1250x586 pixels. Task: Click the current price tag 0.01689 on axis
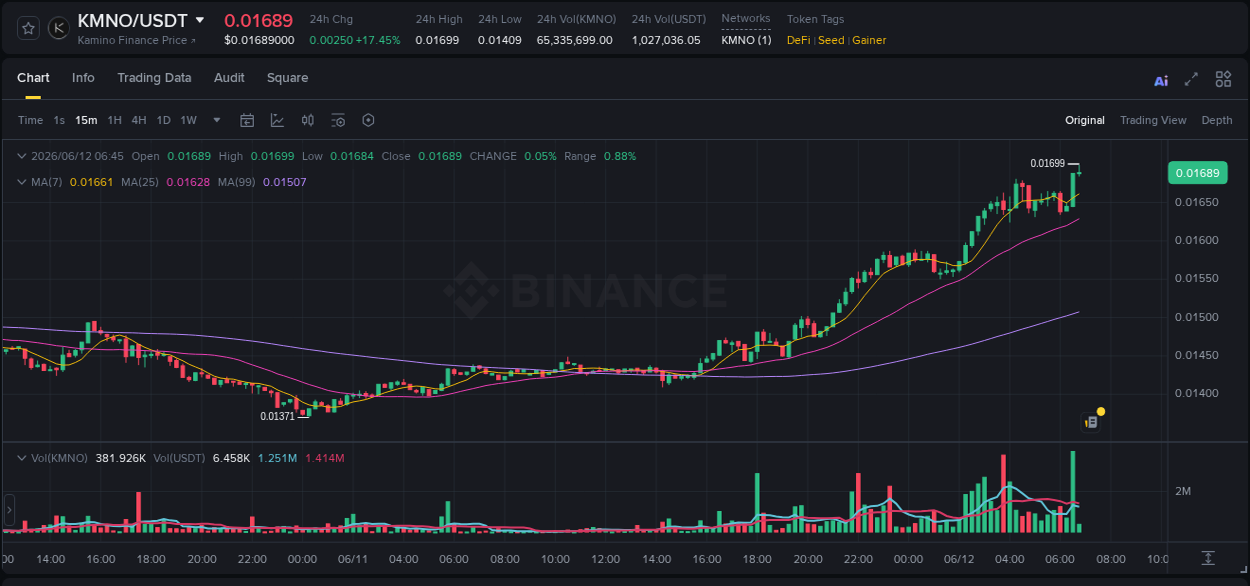[1198, 173]
